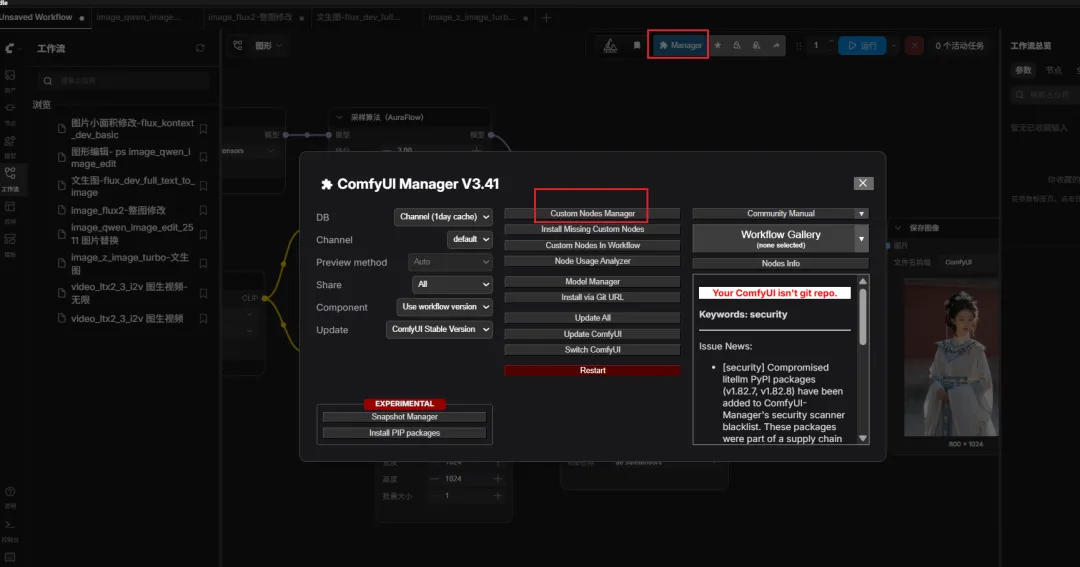Open the assets panel in left sidebar

tap(10, 74)
